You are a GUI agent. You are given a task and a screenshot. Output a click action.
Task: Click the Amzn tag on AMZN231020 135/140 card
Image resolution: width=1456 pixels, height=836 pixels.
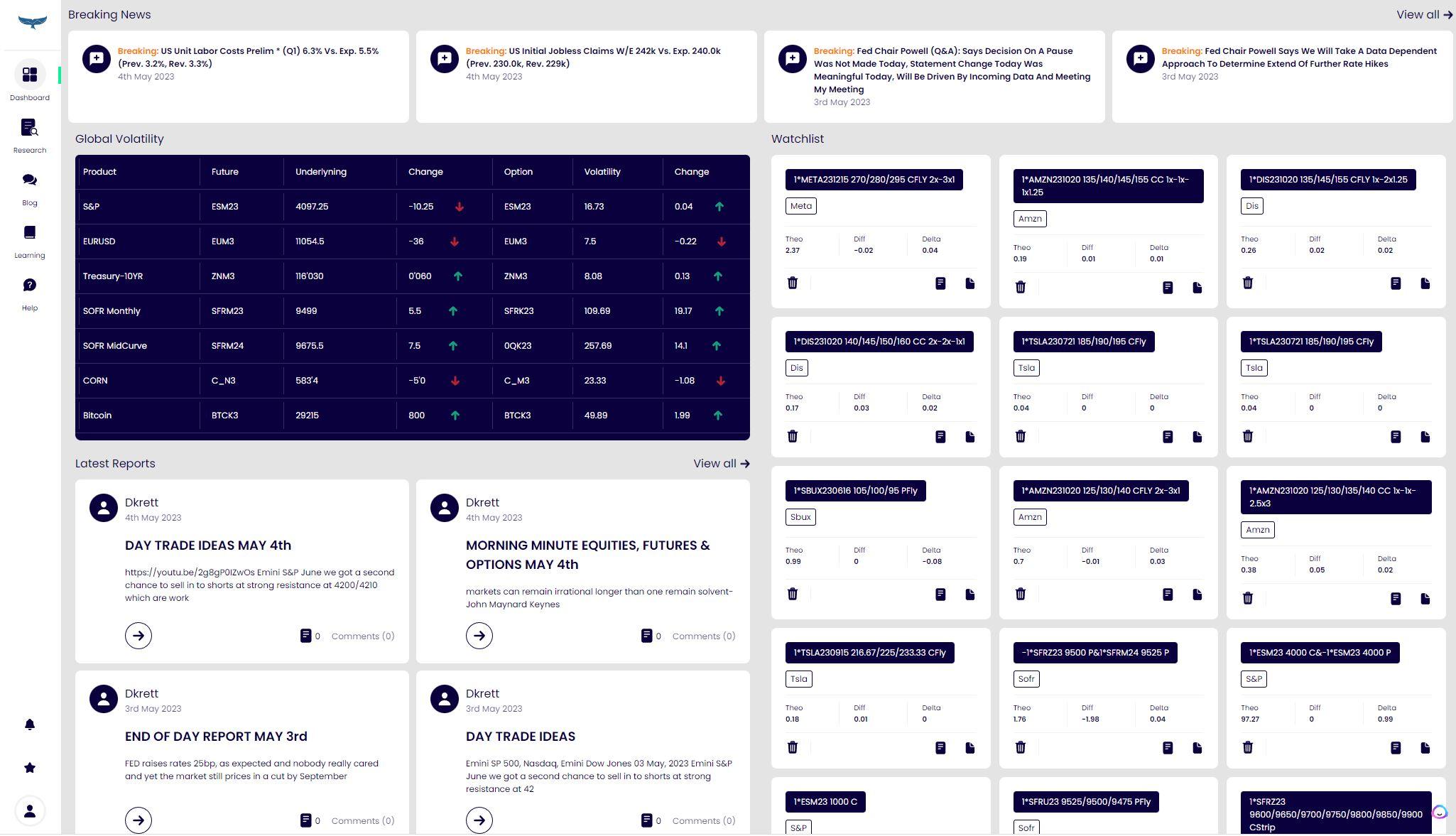tap(1029, 219)
